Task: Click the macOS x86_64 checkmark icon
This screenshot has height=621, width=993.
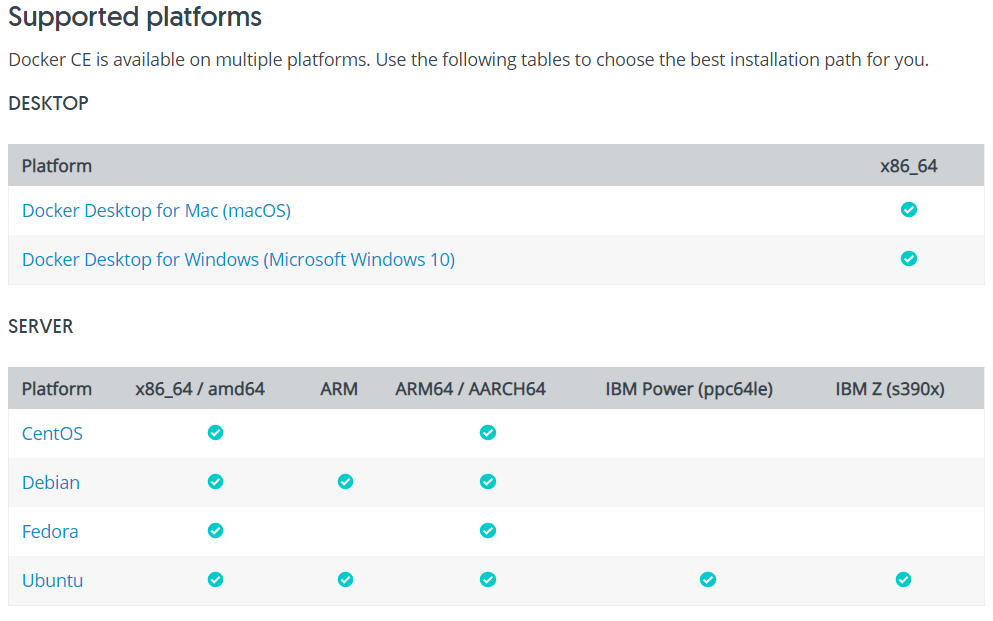Action: pyautogui.click(x=908, y=210)
